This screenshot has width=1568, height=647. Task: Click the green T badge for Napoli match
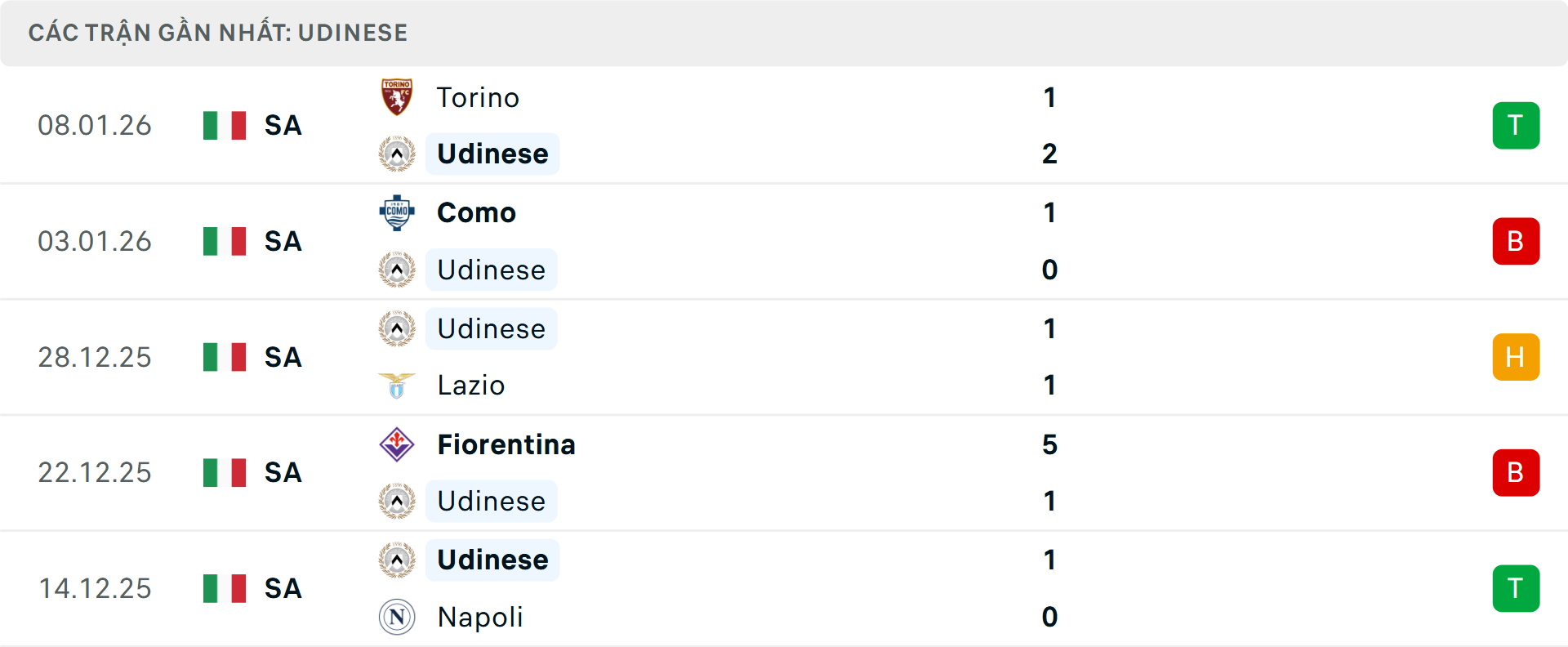coord(1516,588)
